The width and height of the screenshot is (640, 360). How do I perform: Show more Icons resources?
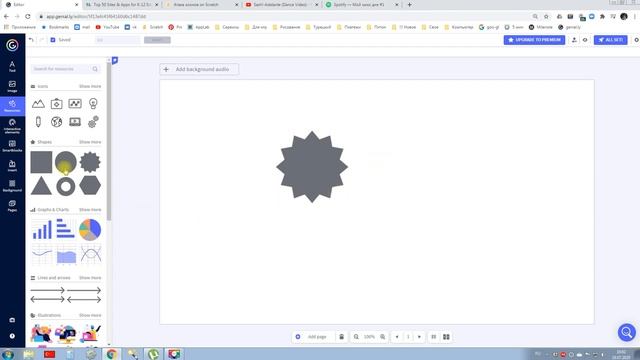(x=90, y=87)
